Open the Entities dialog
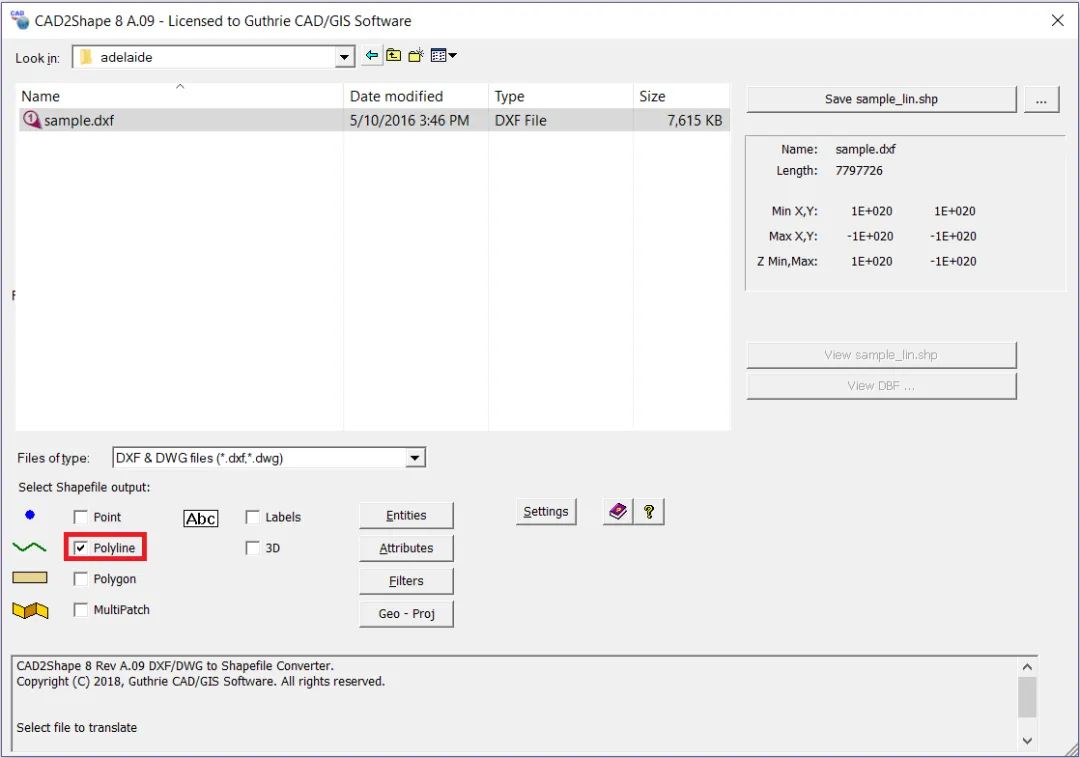This screenshot has height=758, width=1080. 406,515
